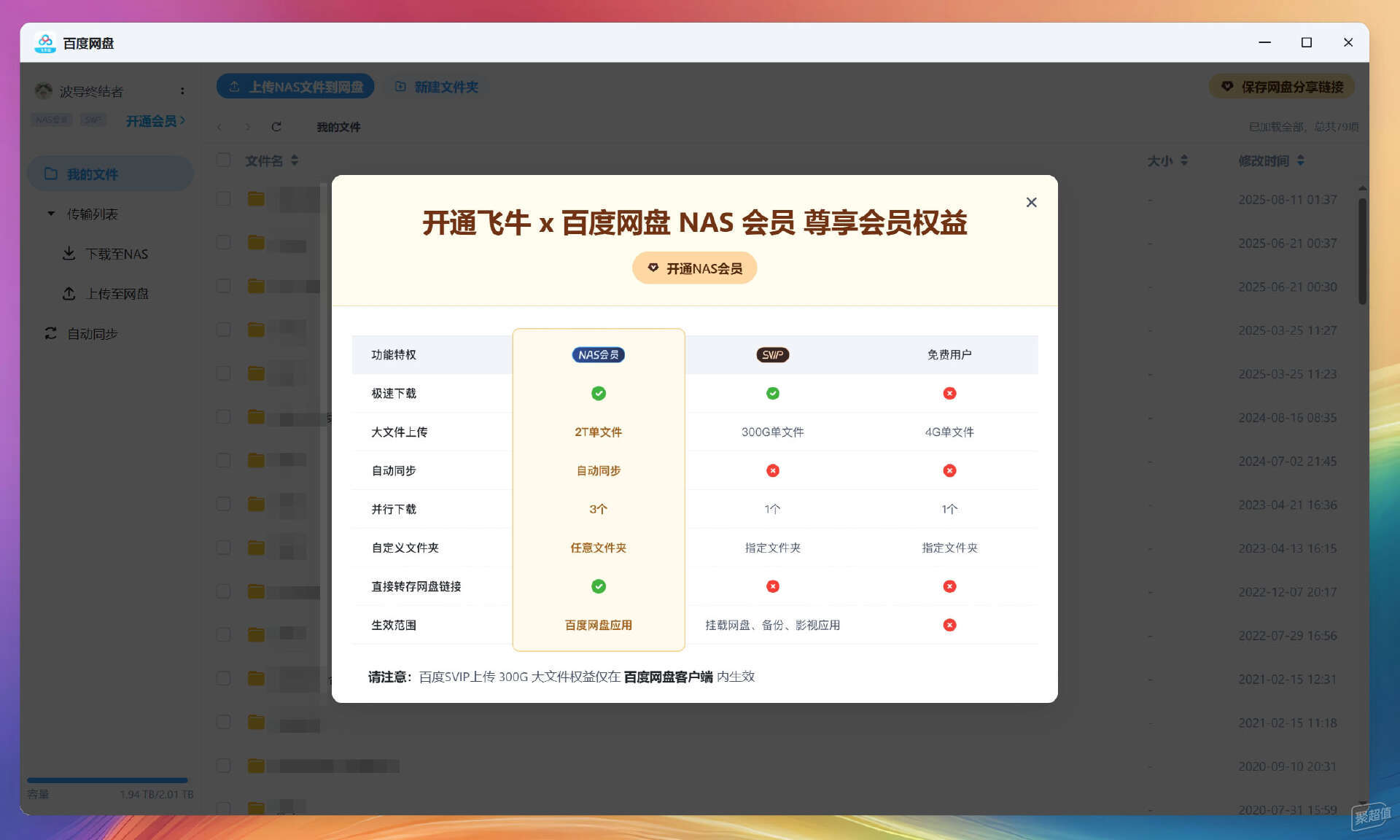
Task: Open 自动同步 in sidebar
Action: pos(82,334)
